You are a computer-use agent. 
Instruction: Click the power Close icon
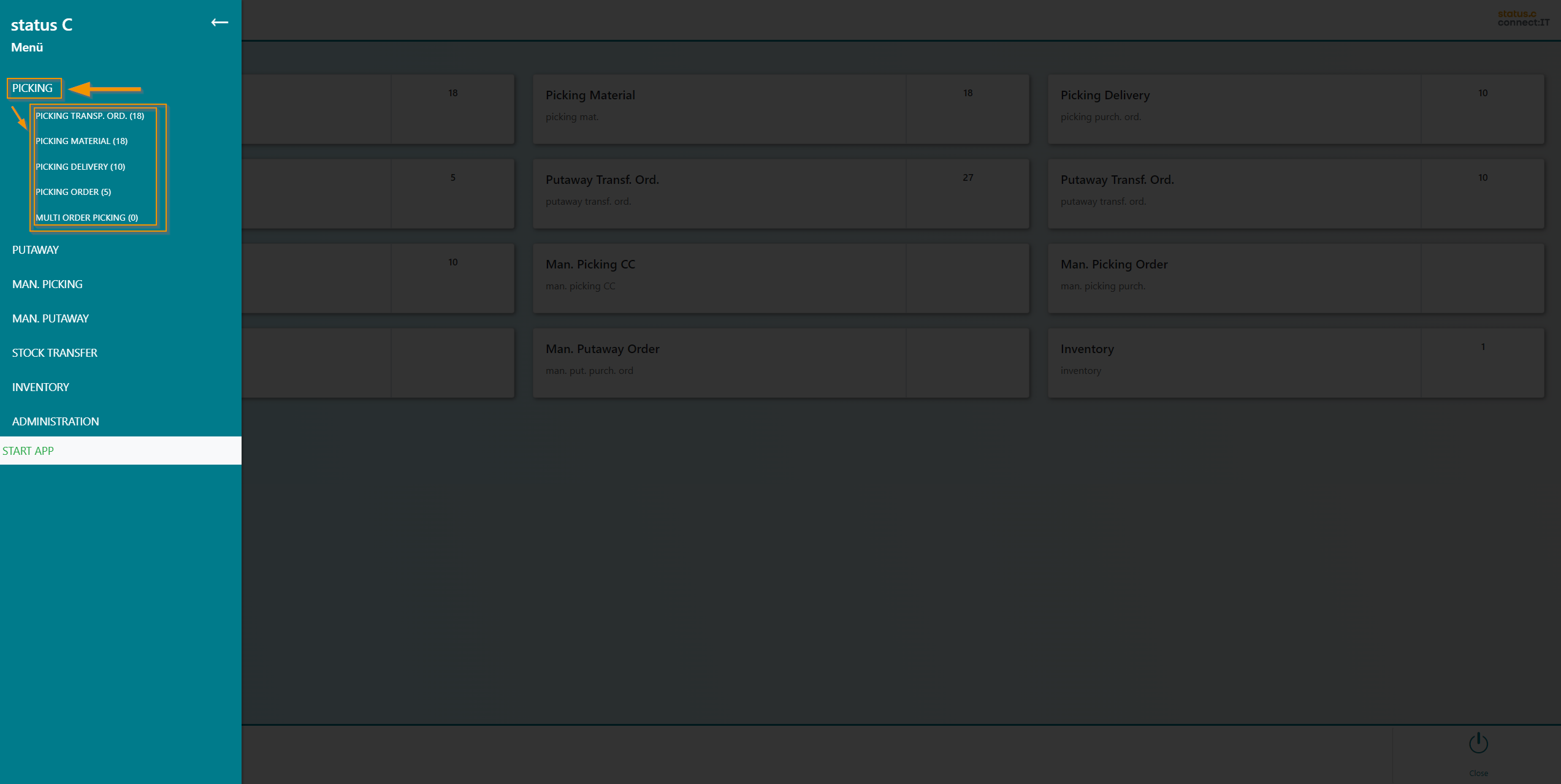click(x=1478, y=744)
